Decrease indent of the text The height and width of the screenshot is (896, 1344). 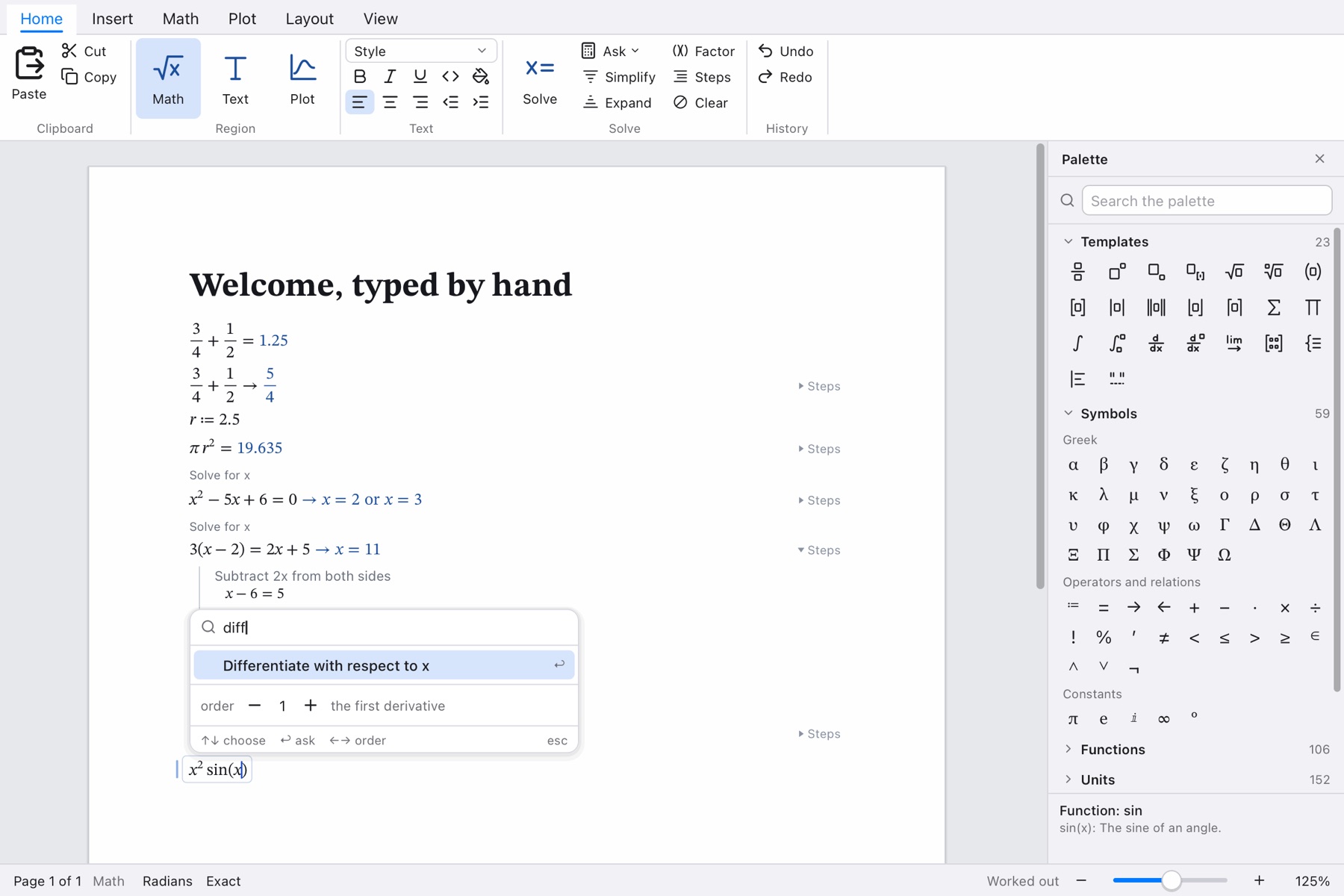click(450, 102)
